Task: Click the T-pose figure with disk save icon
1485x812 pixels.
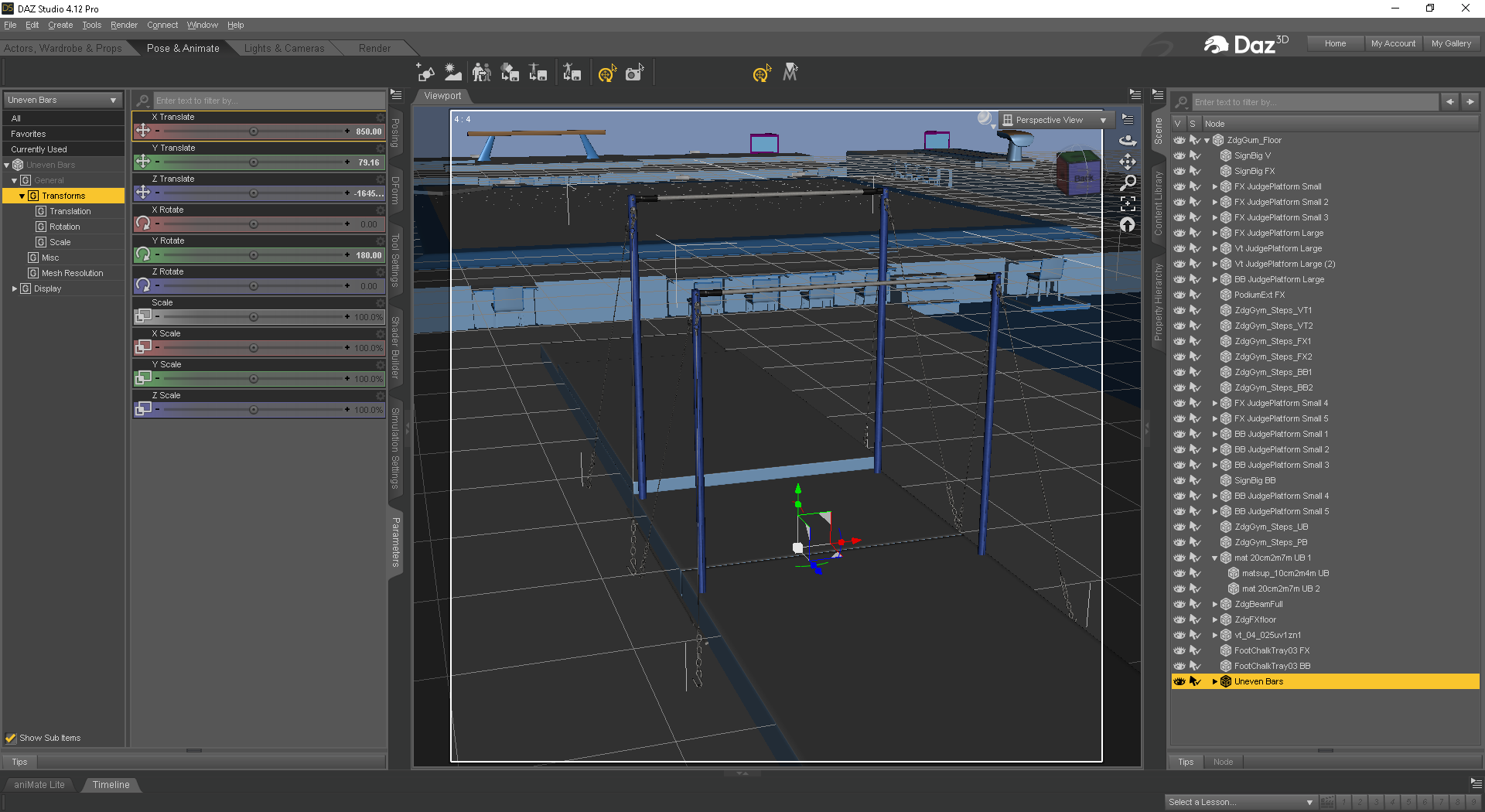Action: pyautogui.click(x=538, y=73)
